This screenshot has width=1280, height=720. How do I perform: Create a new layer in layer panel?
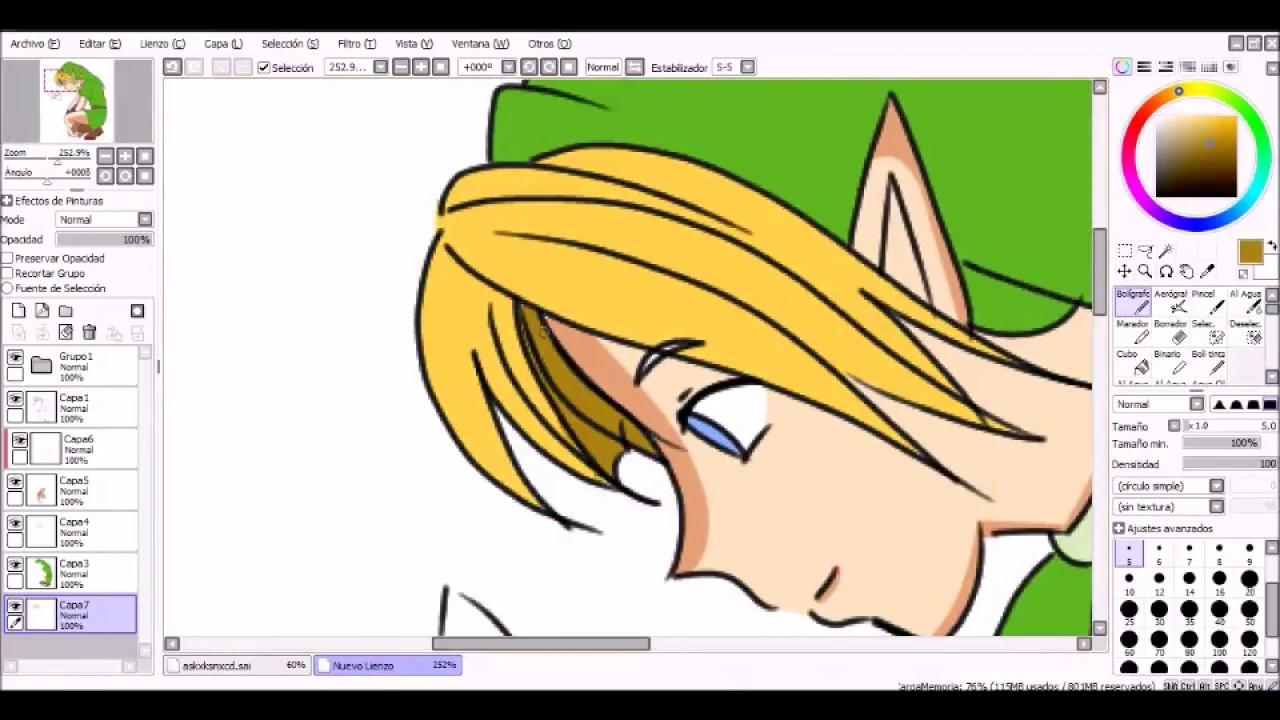click(19, 311)
